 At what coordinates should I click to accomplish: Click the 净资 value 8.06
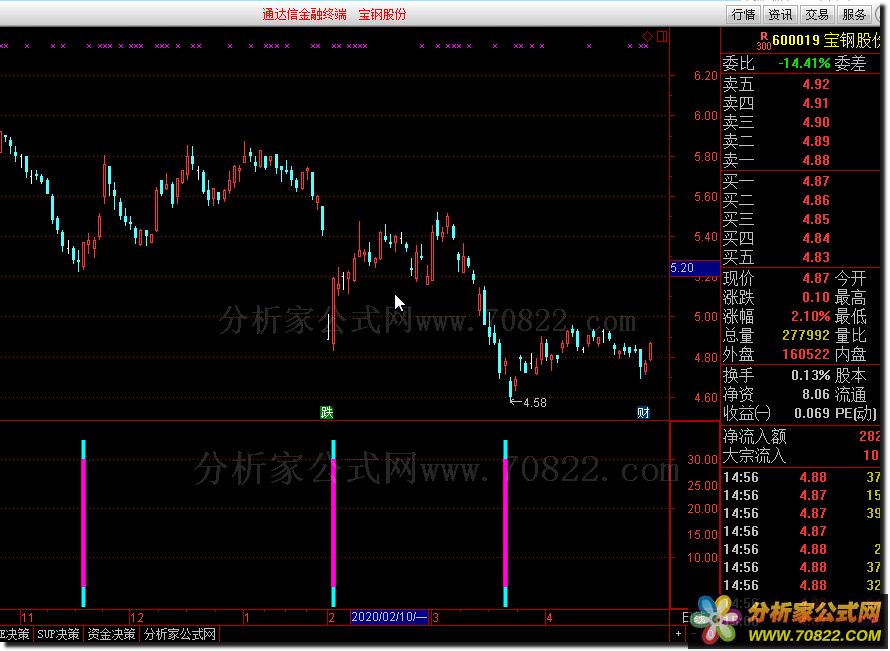coord(816,394)
